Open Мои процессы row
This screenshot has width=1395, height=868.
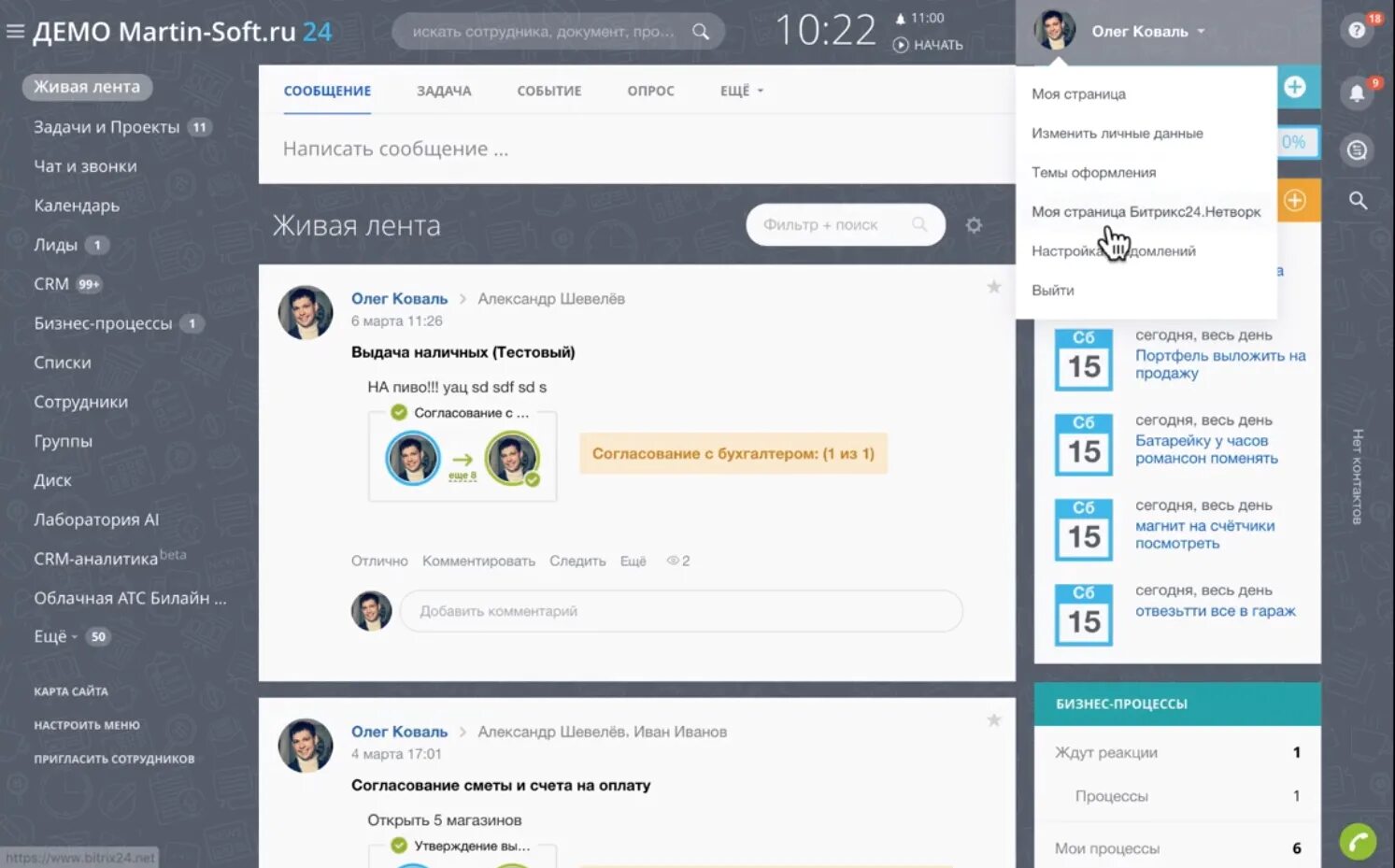pyautogui.click(x=1177, y=848)
